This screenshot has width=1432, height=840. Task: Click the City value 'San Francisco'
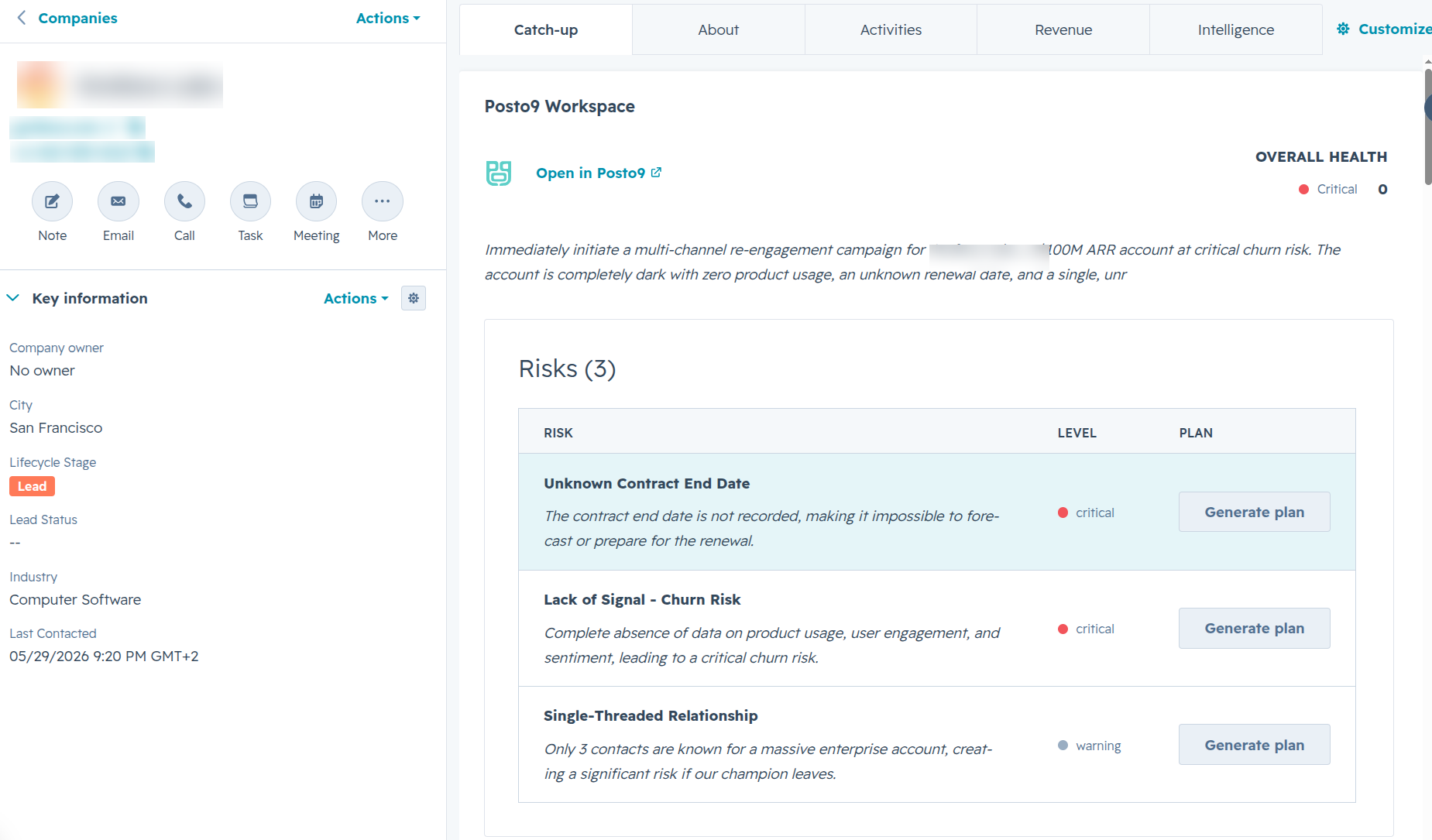pos(56,427)
